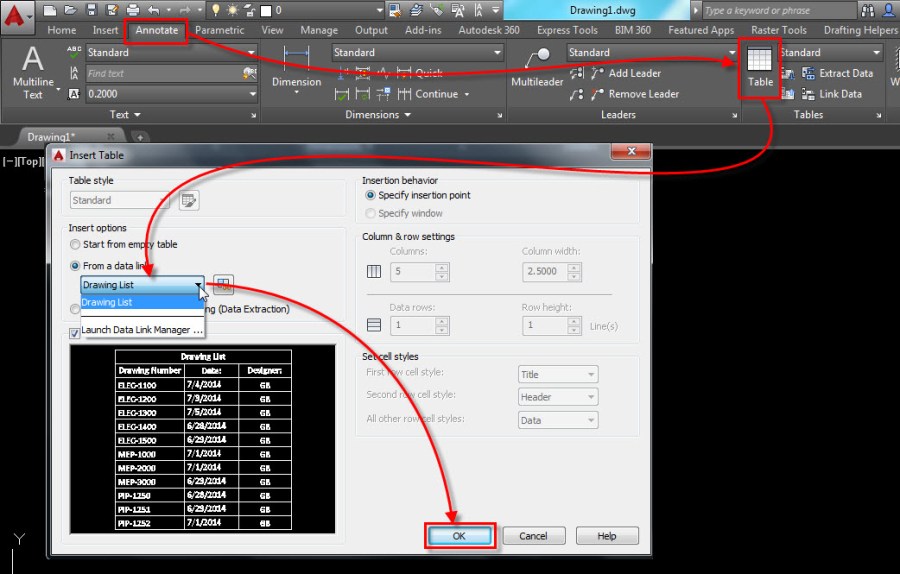The width and height of the screenshot is (900, 574).
Task: Choose 'Launch Data Link Manager' from list
Action: click(142, 330)
